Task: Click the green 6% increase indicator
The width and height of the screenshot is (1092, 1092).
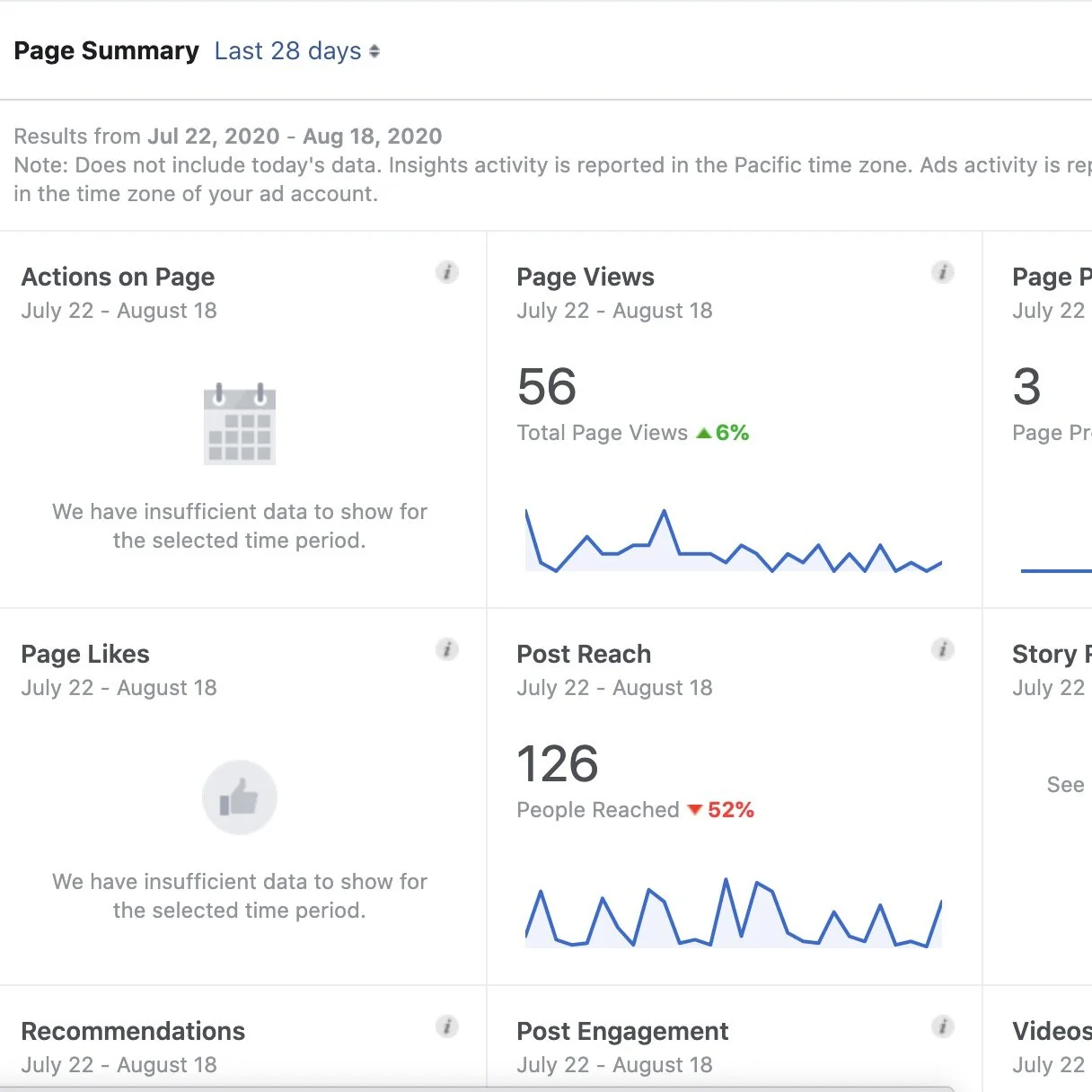Action: pos(723,433)
